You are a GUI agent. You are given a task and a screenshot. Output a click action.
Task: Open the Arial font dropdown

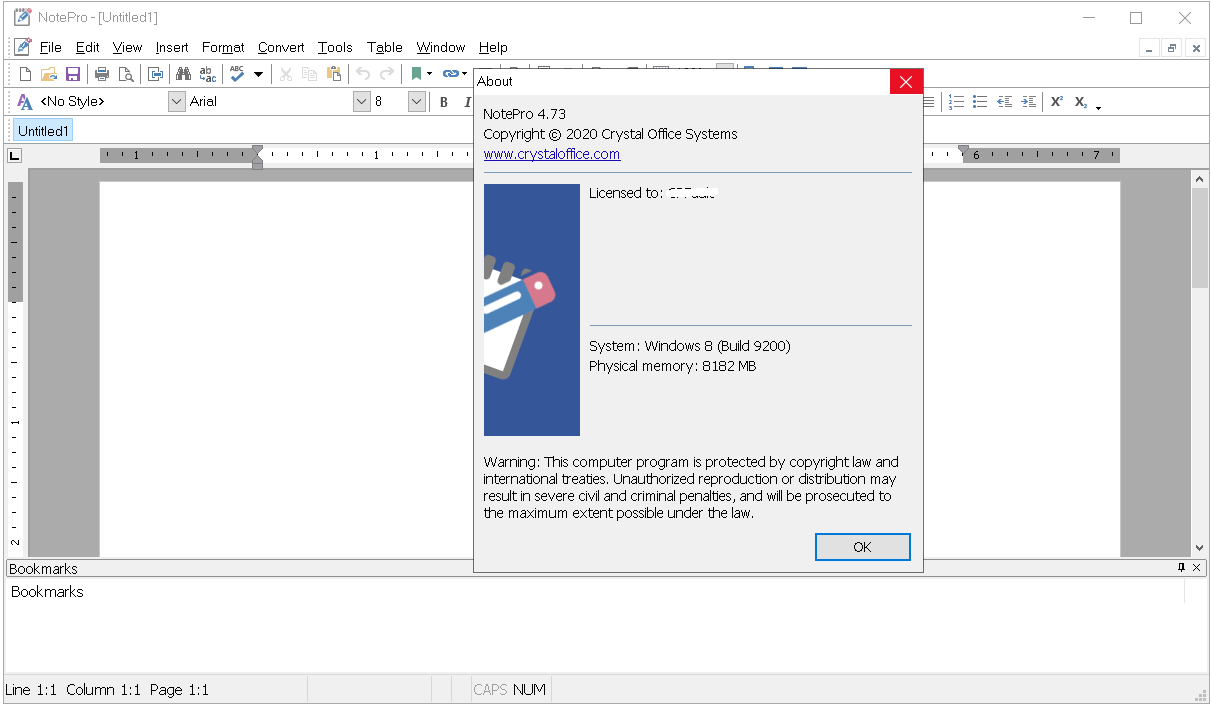tap(362, 101)
